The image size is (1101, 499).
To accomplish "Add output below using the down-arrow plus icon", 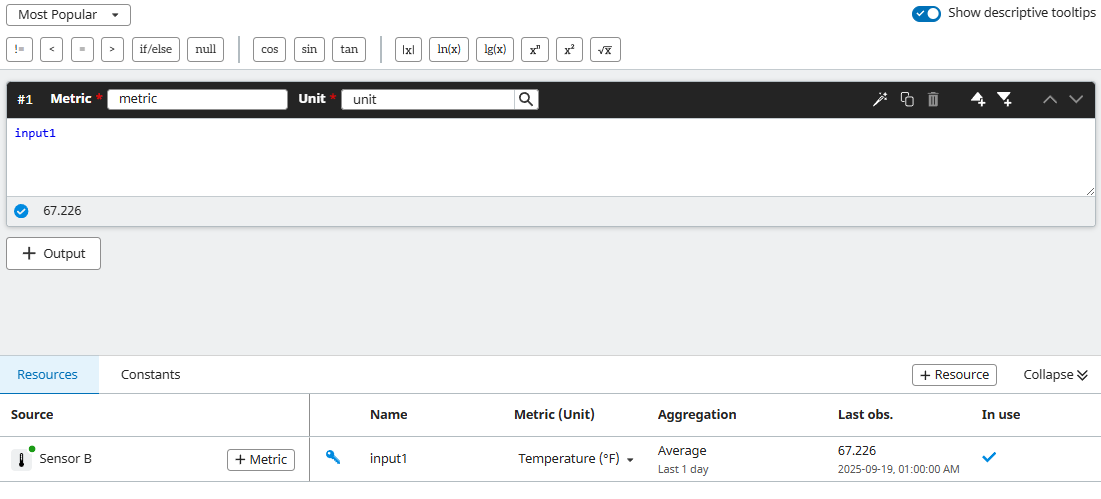I will click(1005, 99).
